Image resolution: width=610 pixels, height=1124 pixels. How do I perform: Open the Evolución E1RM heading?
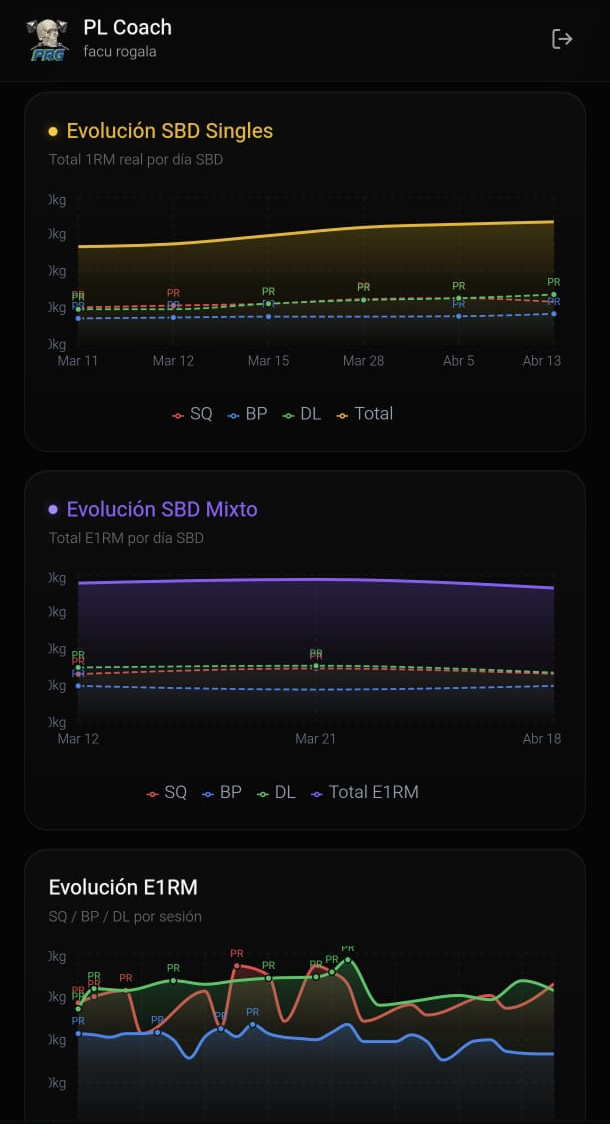click(123, 887)
